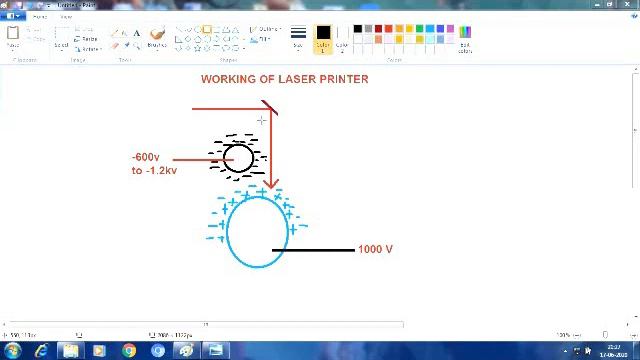Choose the highlighted Rectangle shape
Viewport: 640px width, 360px height.
[x=207, y=29]
